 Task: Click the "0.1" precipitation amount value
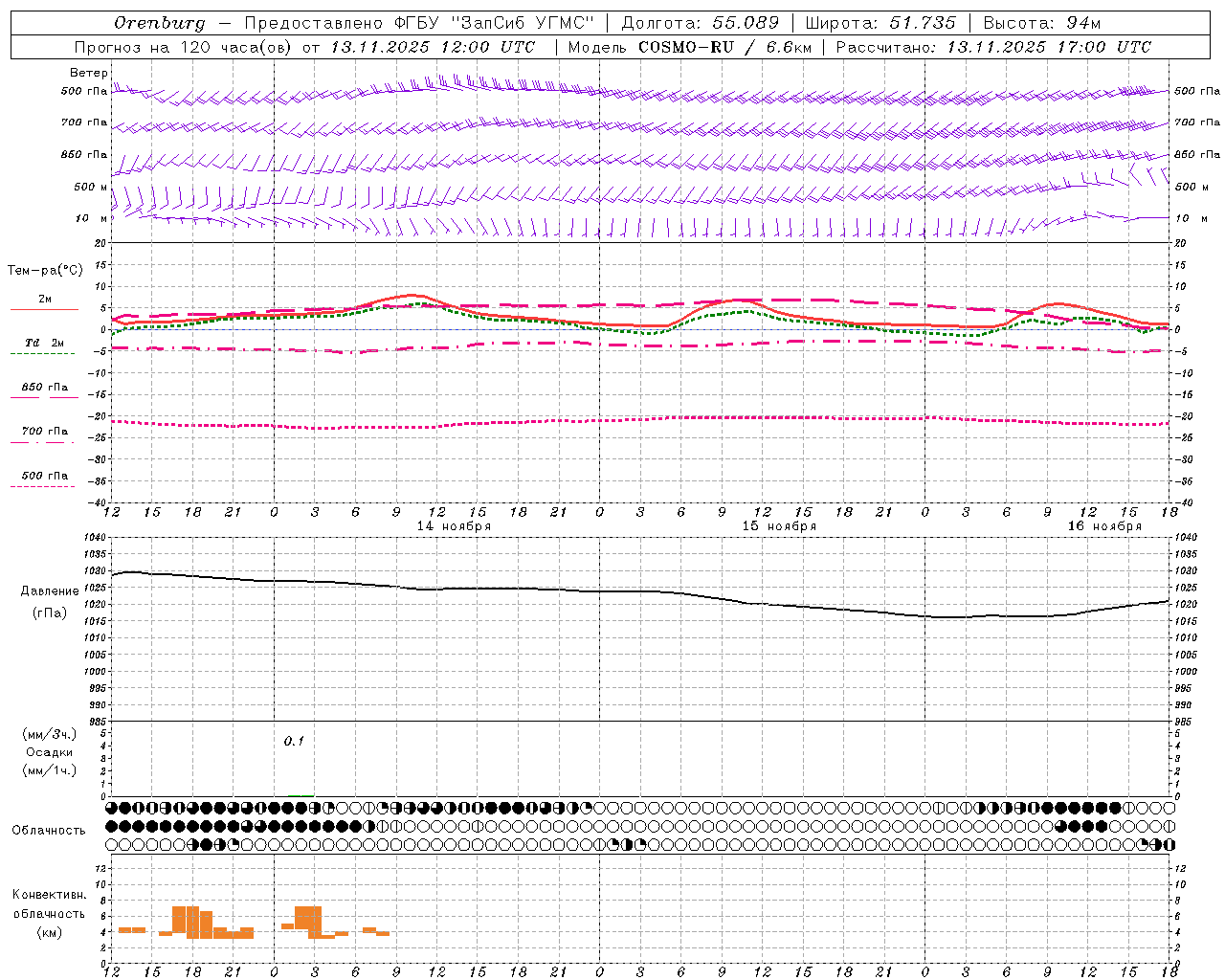coord(294,741)
